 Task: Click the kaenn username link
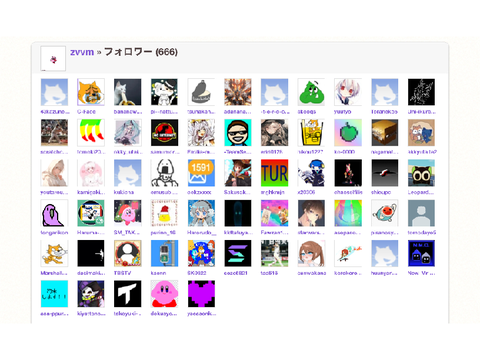(158, 273)
